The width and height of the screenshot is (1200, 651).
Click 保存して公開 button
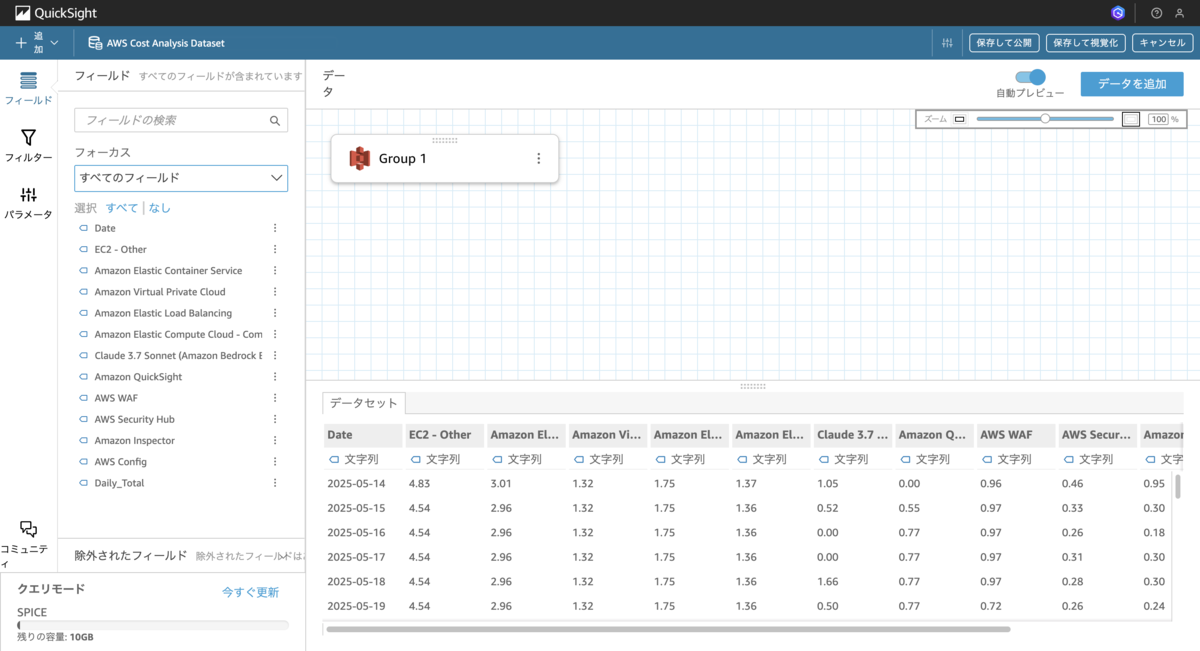(1004, 43)
